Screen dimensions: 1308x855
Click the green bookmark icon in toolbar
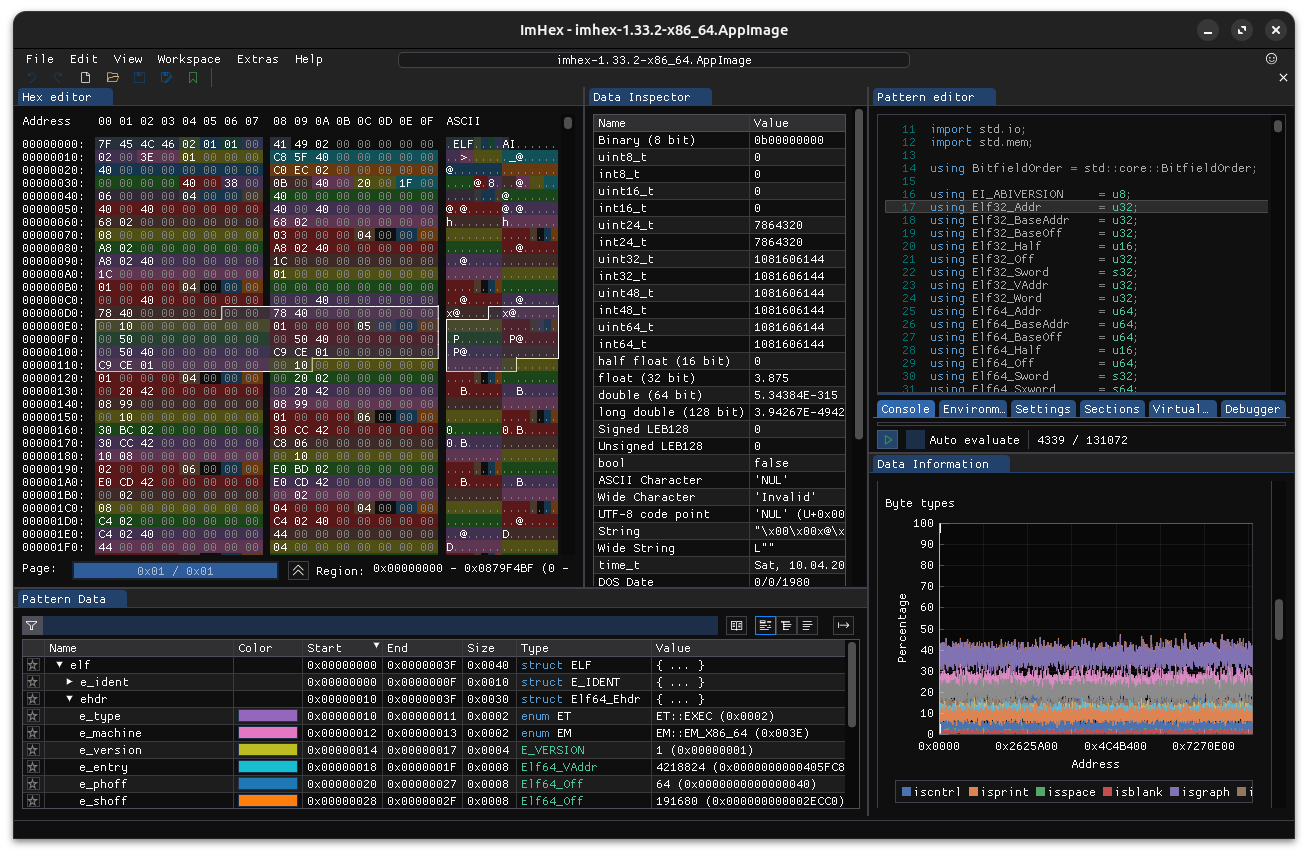coord(193,77)
